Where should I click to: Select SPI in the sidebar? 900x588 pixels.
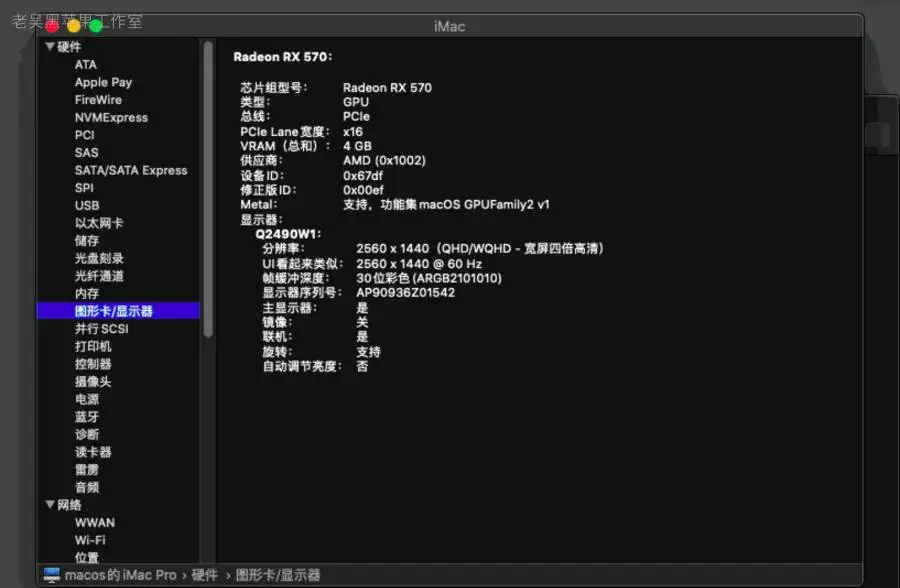[x=84, y=188]
